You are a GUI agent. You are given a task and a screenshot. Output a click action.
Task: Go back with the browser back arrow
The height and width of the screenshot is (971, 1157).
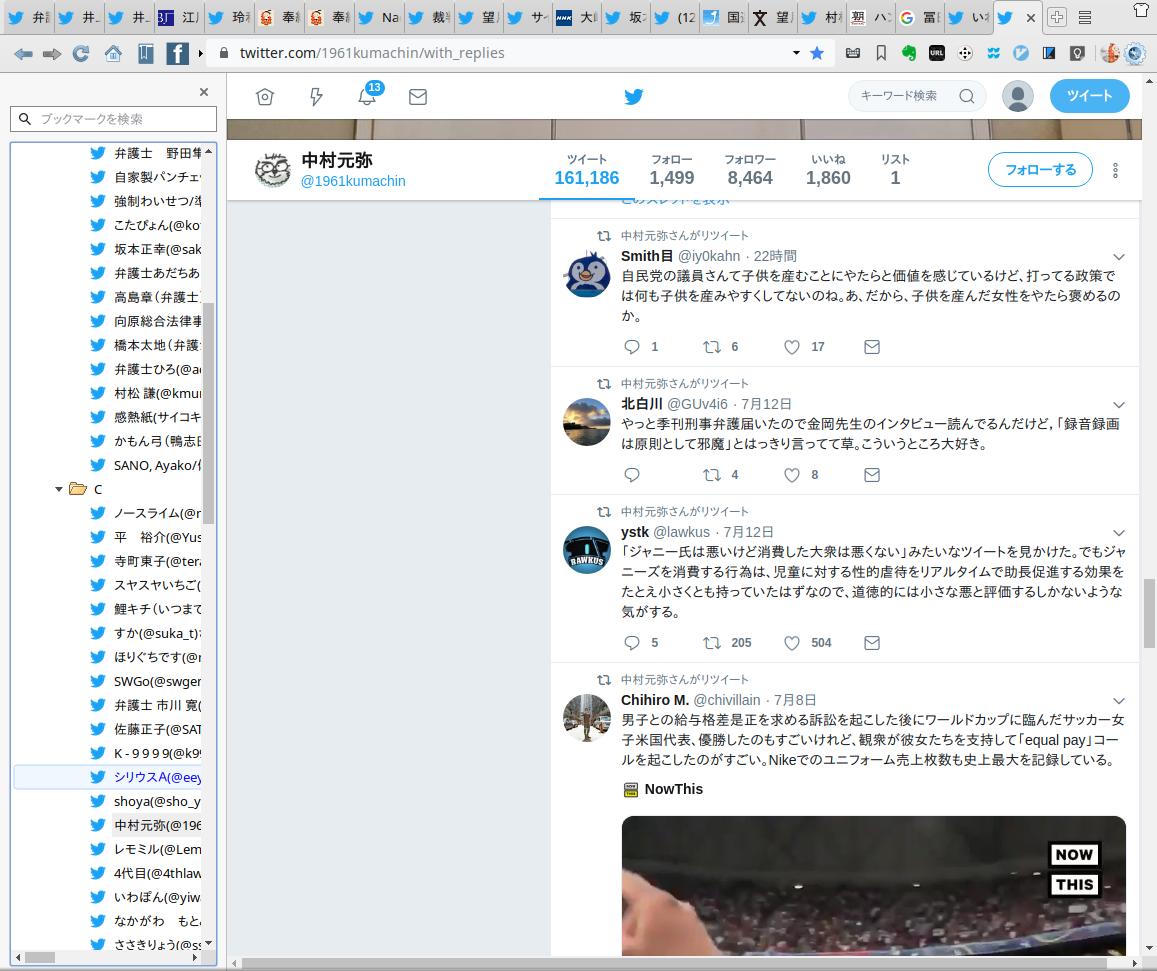tap(24, 53)
